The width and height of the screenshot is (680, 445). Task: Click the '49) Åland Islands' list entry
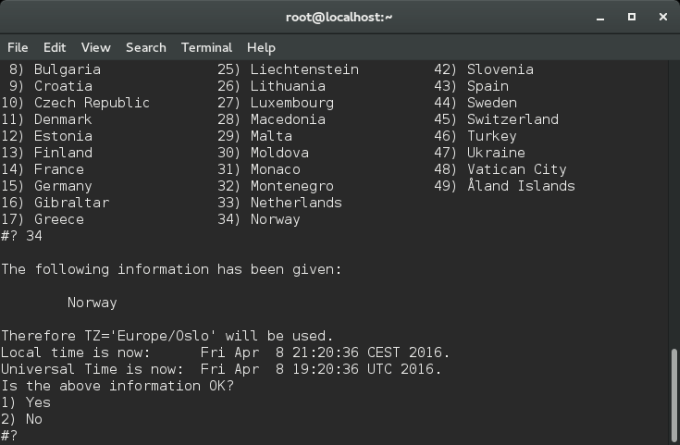point(504,186)
